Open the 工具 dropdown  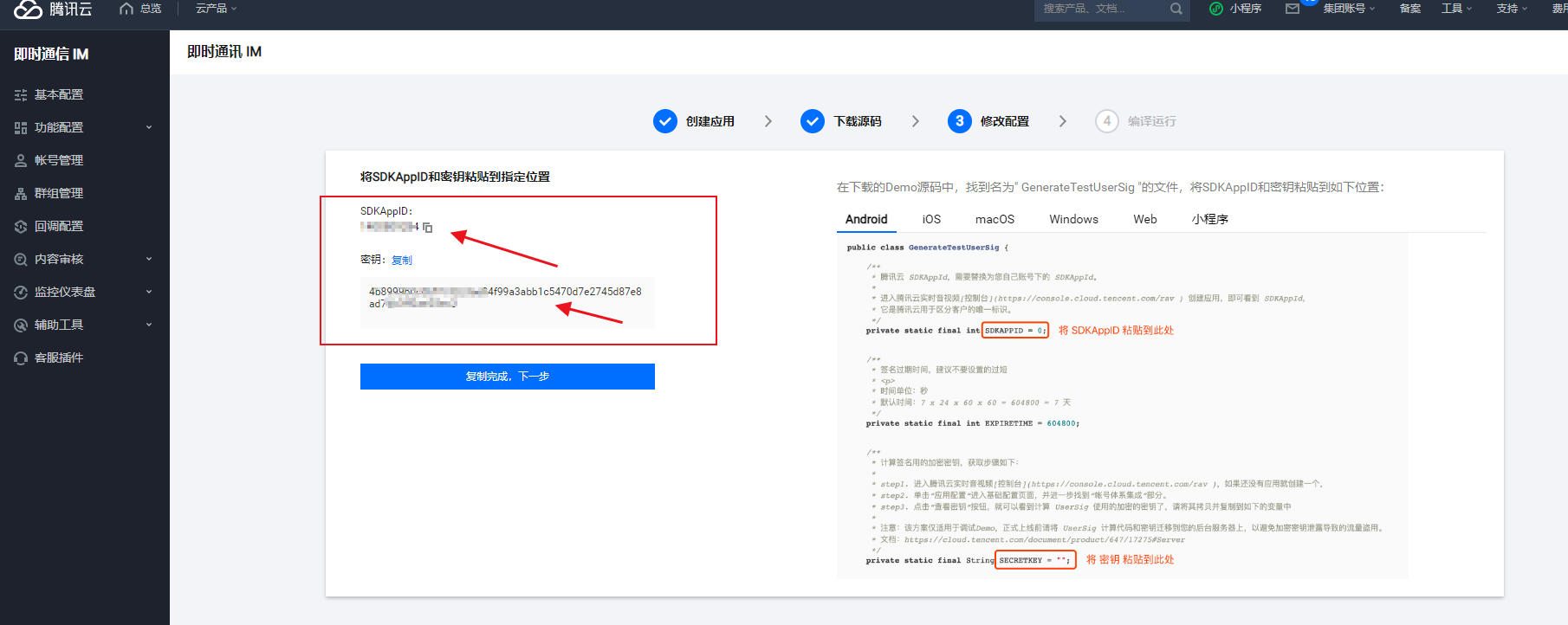pos(1456,9)
